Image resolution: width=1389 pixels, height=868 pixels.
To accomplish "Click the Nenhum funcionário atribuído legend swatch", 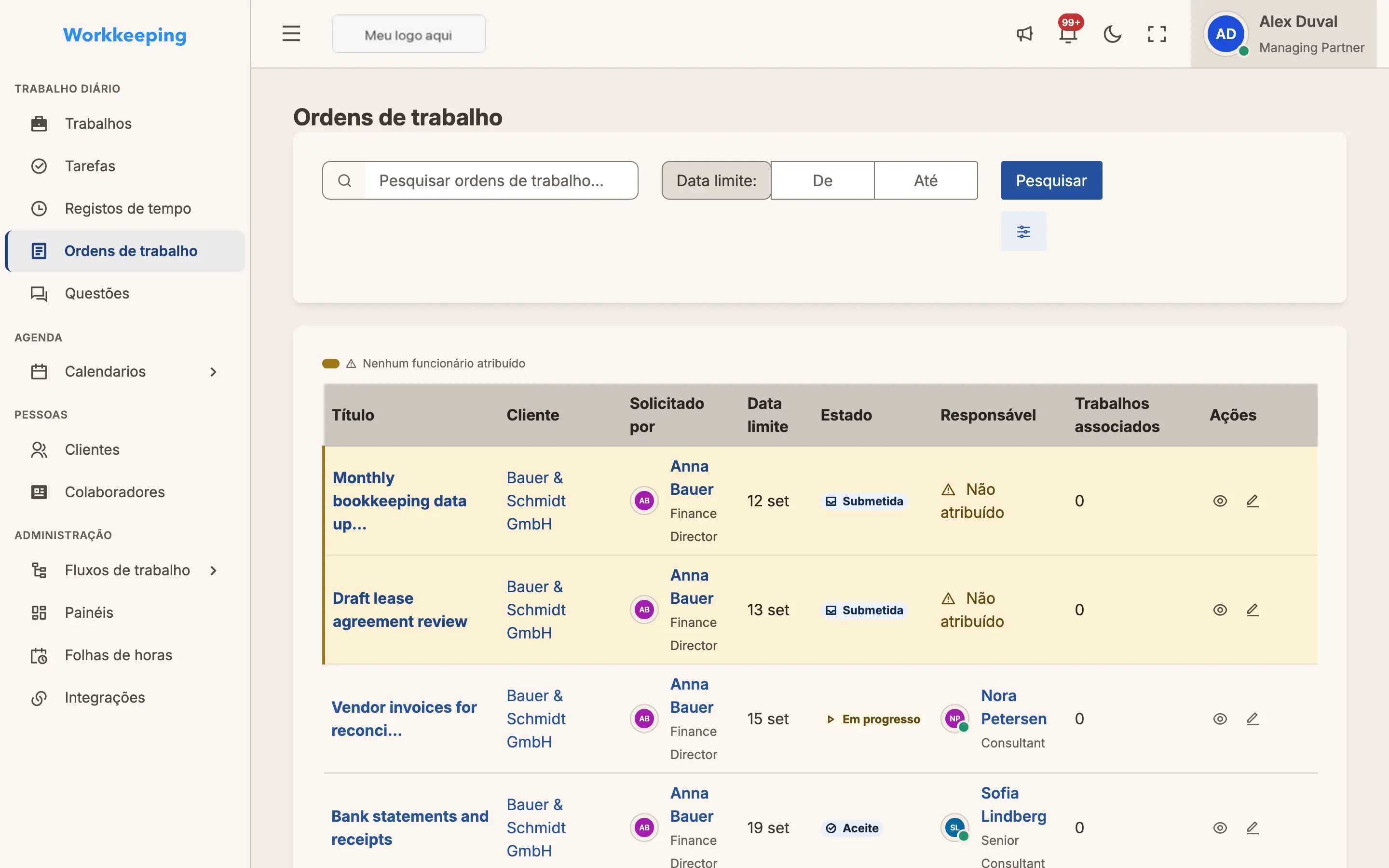I will [x=330, y=364].
